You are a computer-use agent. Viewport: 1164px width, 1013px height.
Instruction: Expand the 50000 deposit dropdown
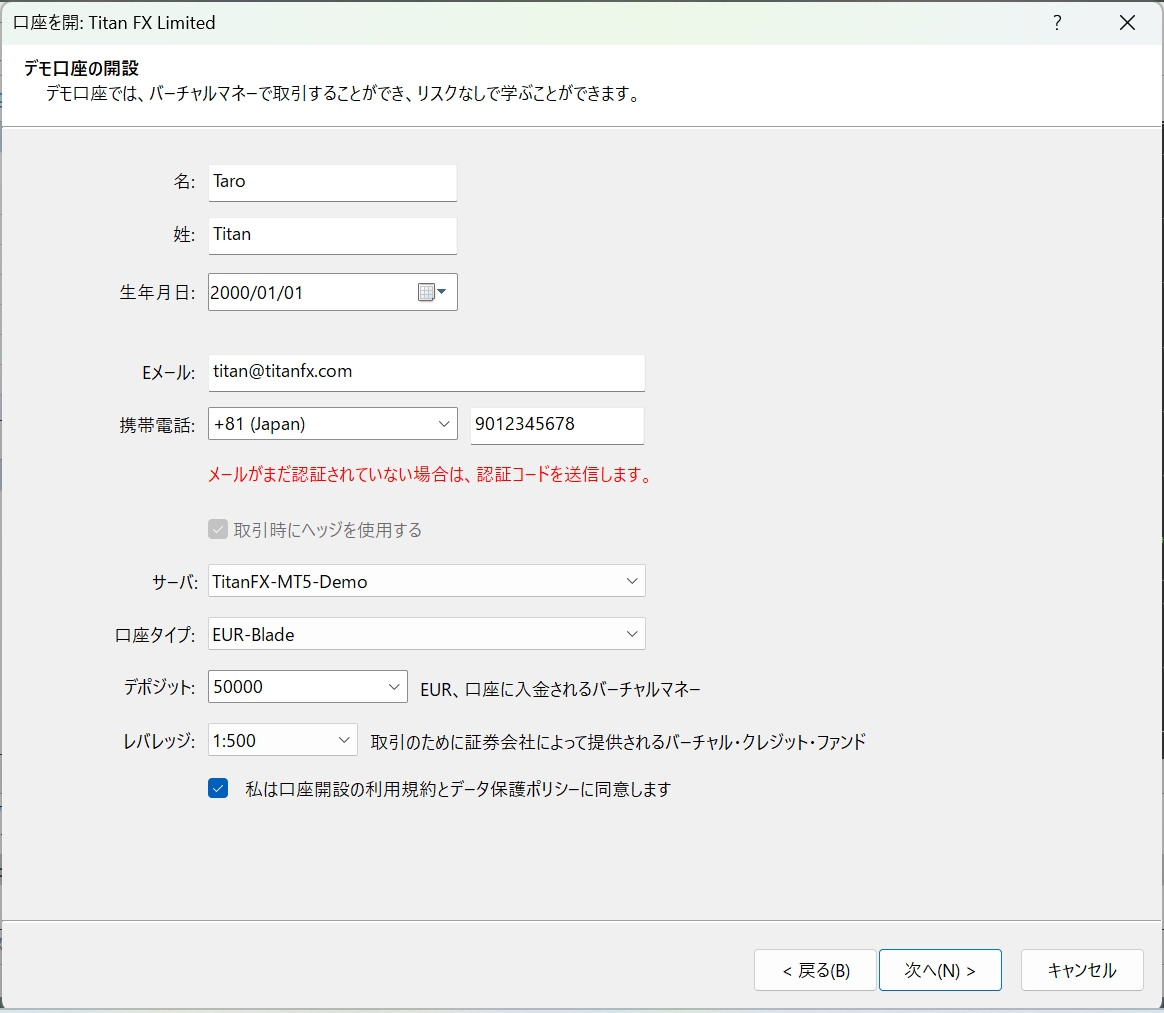(x=307, y=686)
